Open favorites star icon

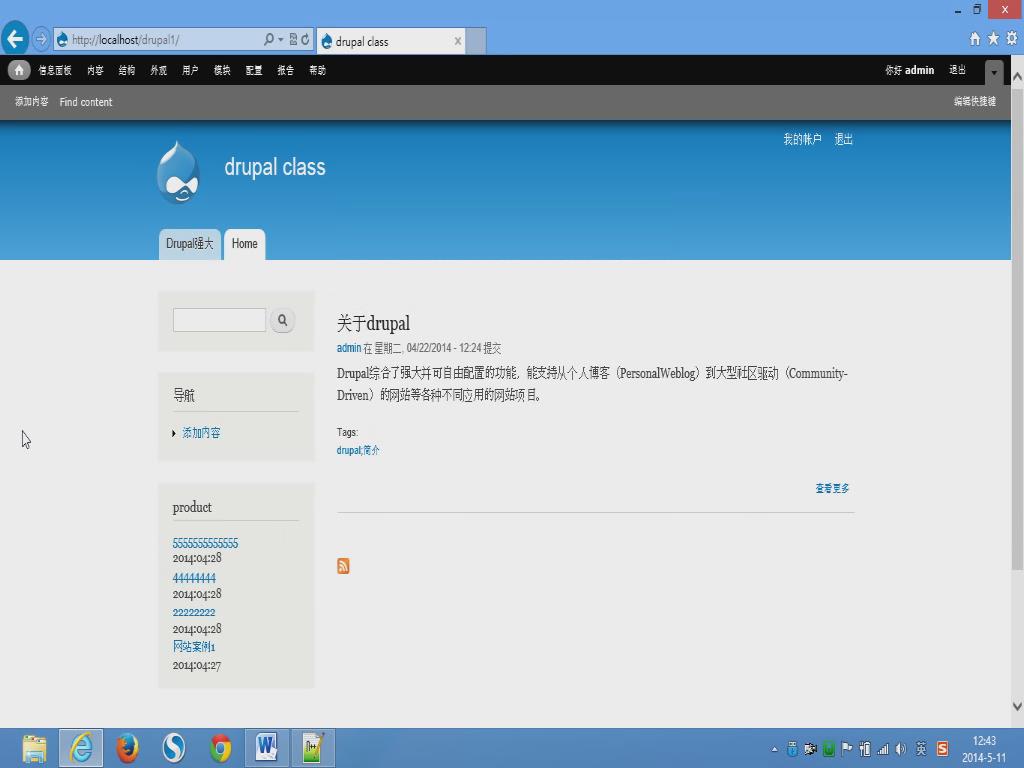(993, 39)
